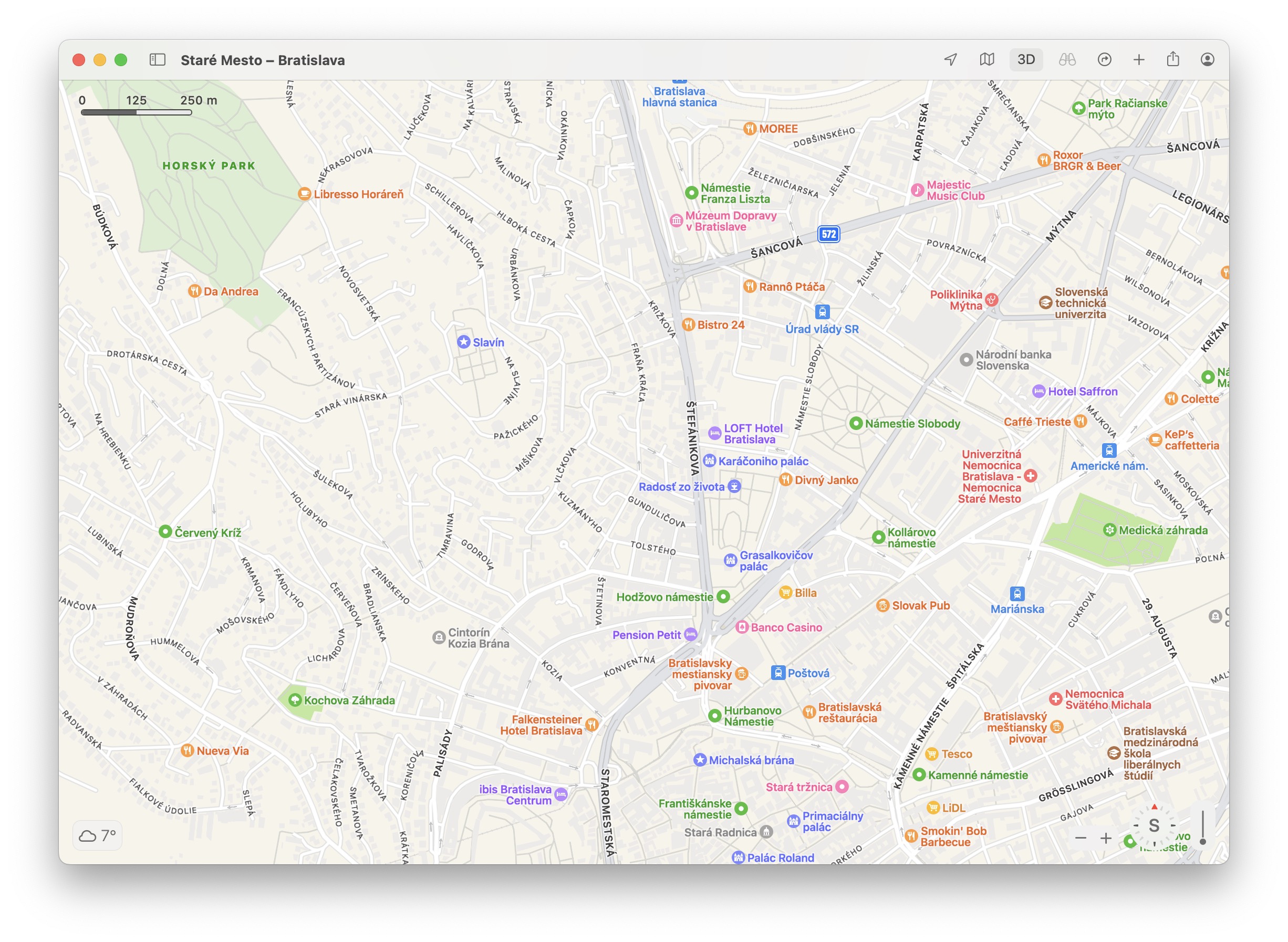
Task: Open the map mode selector icon
Action: coord(987,60)
